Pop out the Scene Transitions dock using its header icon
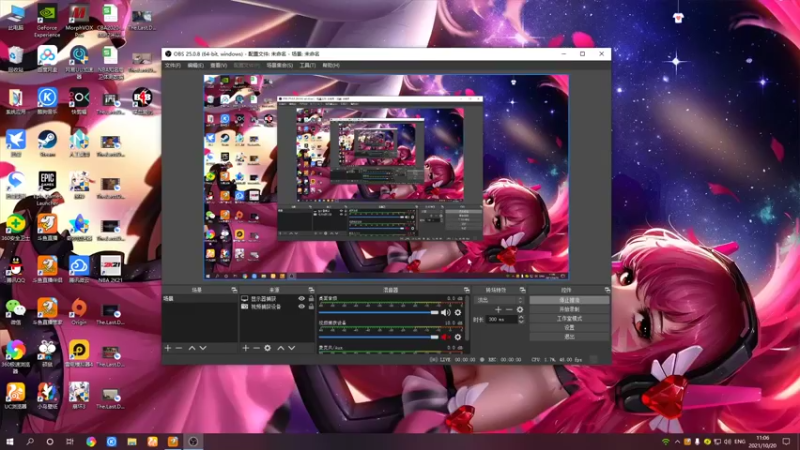 tap(522, 290)
